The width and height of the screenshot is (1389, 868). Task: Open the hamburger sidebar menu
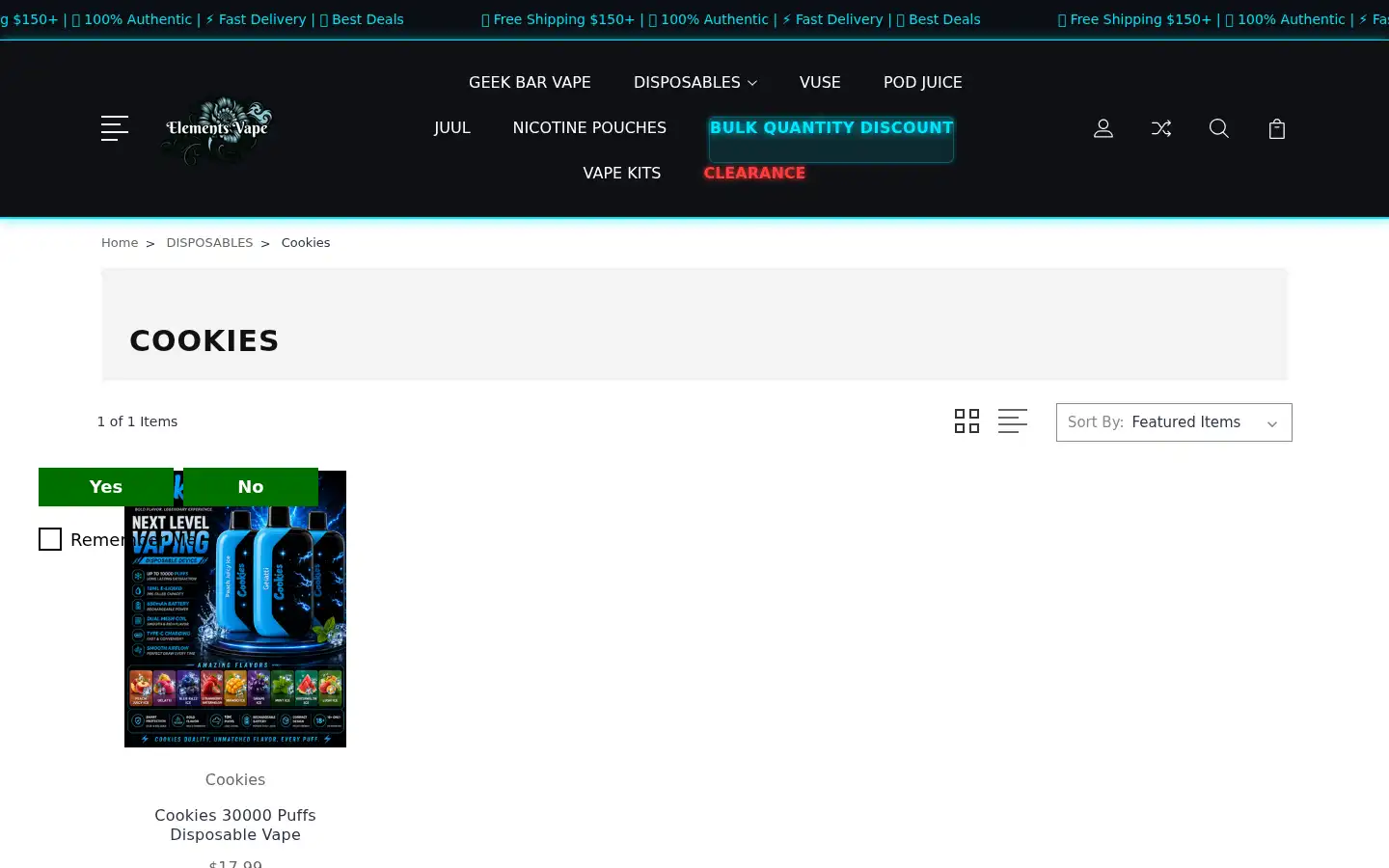point(115,128)
